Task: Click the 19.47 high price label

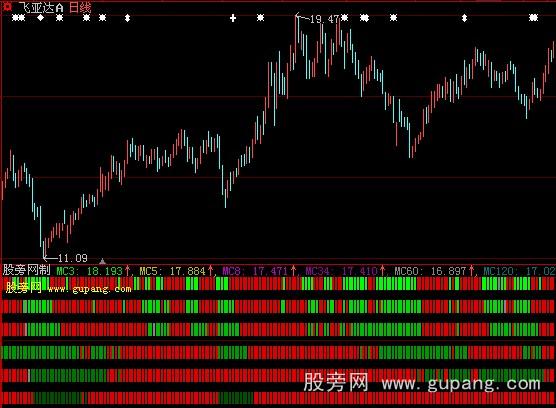Action: point(324,19)
